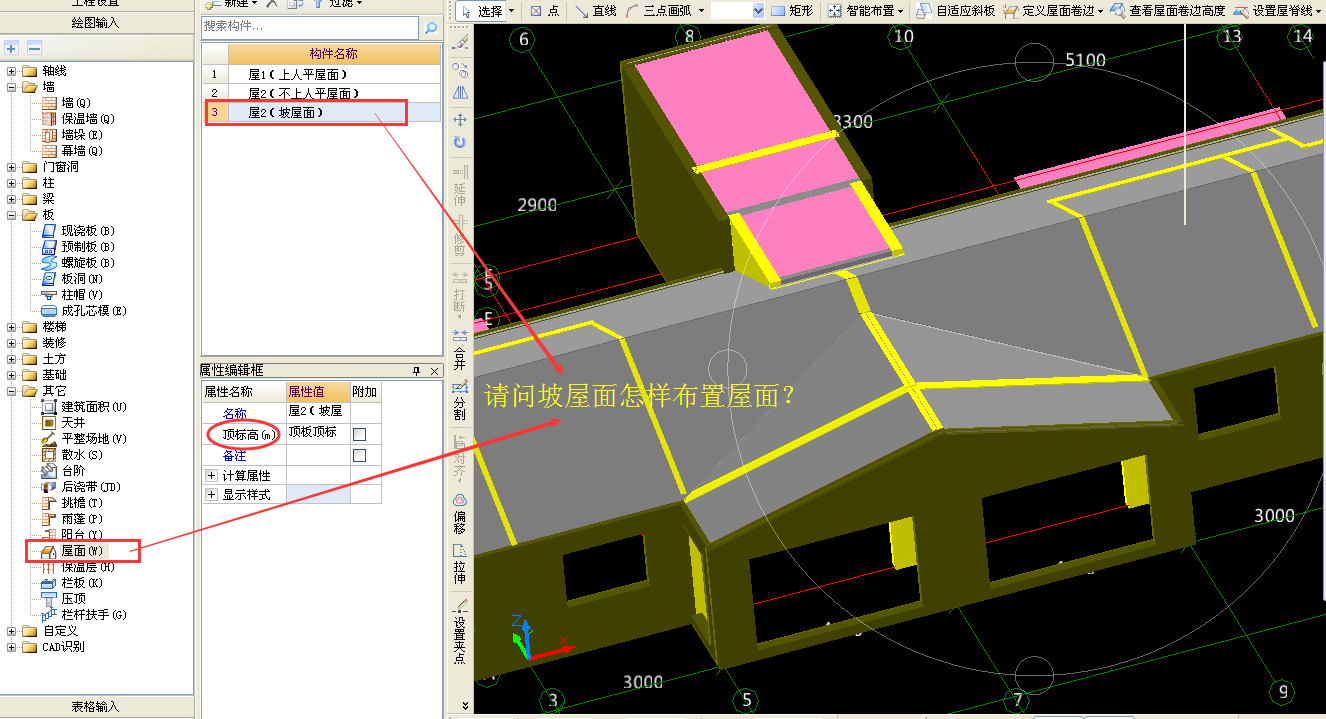The width and height of the screenshot is (1326, 719).
Task: Expand the 显示样式 property group
Action: [211, 495]
